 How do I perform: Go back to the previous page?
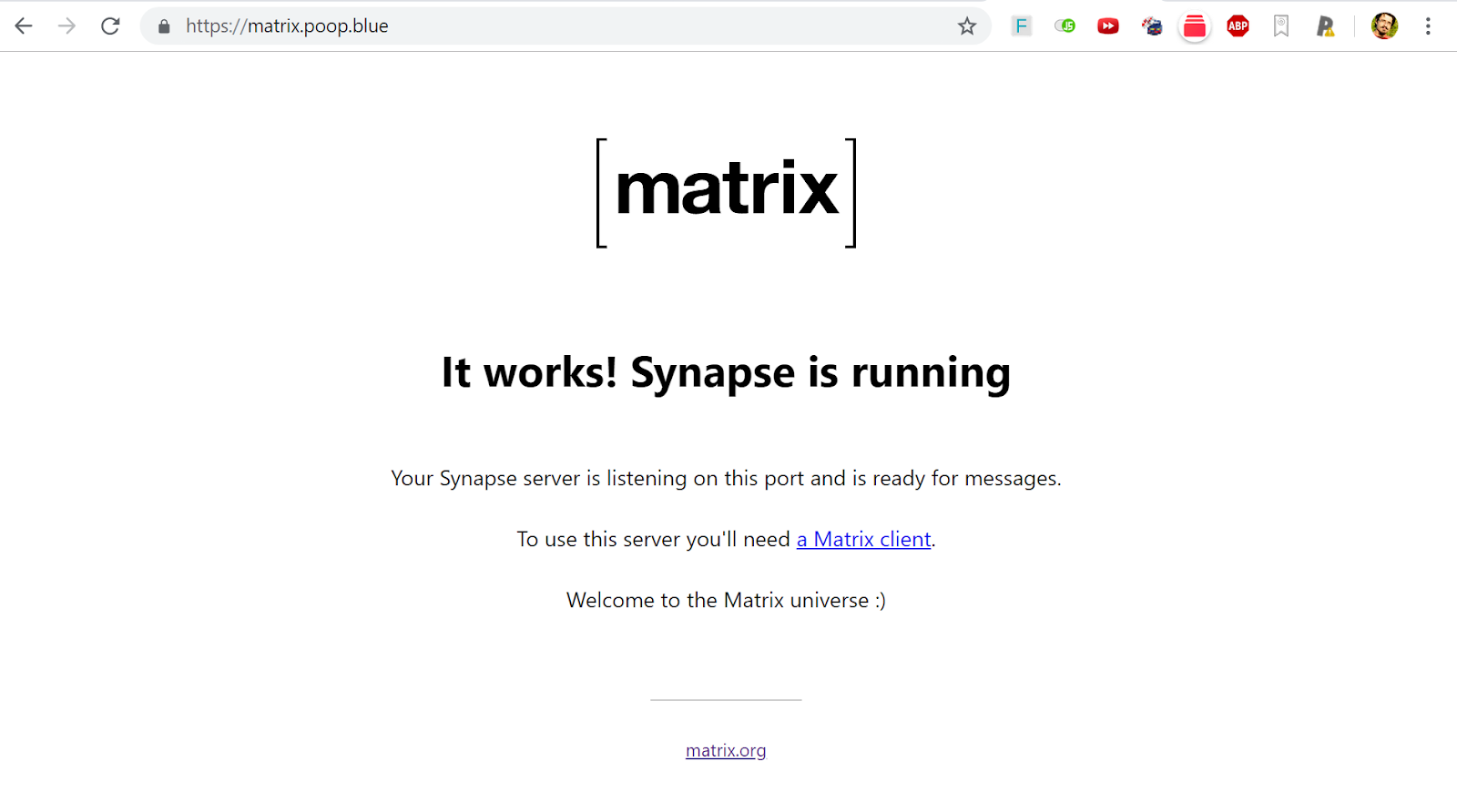[x=24, y=26]
